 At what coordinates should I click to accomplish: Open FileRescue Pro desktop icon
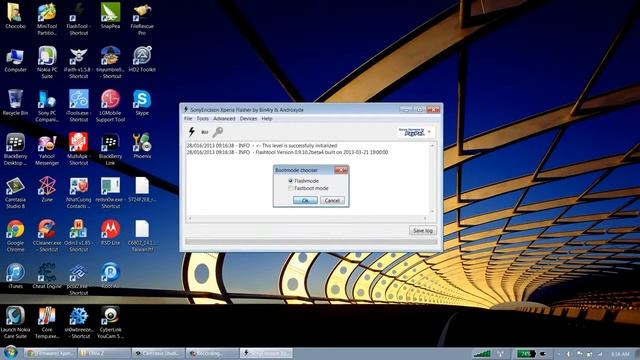(x=142, y=18)
